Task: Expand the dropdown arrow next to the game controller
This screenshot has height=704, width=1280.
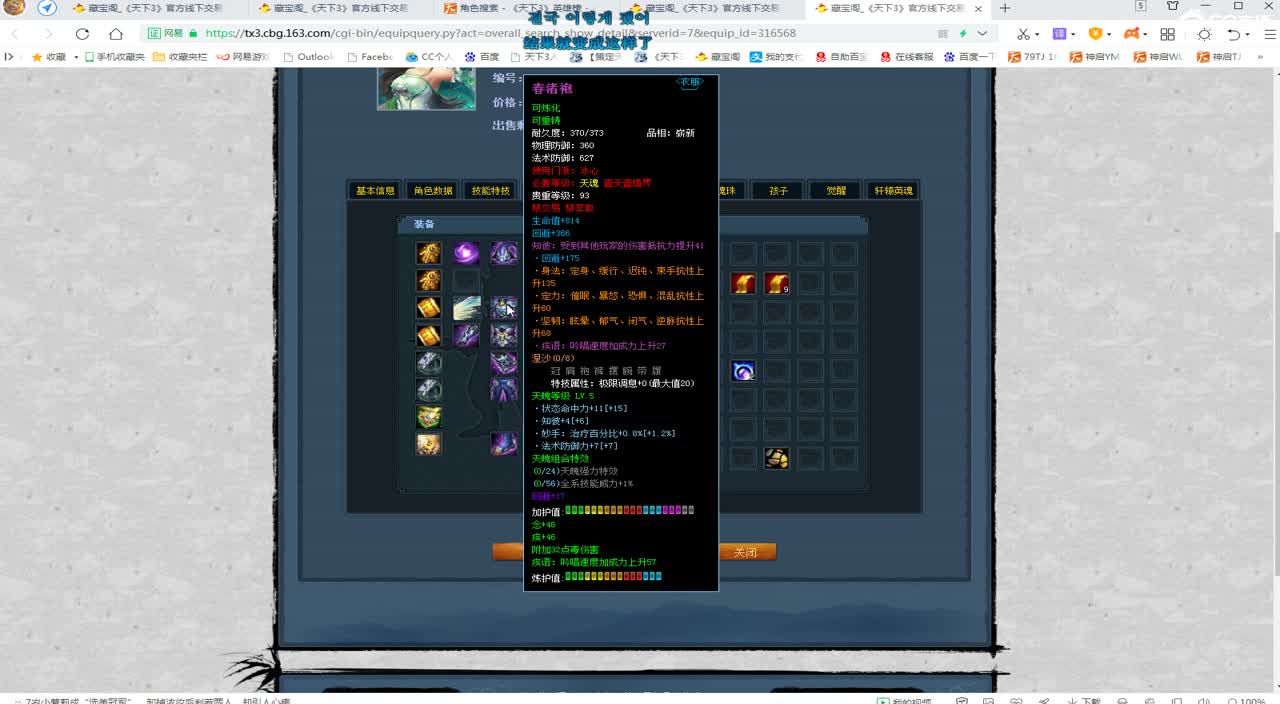Action: point(1146,34)
